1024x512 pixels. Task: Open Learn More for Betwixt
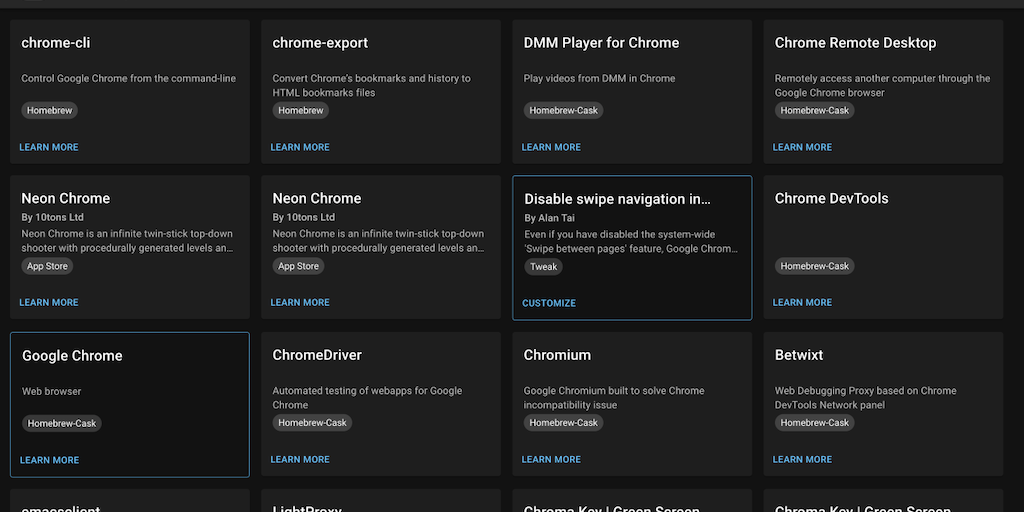tap(802, 459)
